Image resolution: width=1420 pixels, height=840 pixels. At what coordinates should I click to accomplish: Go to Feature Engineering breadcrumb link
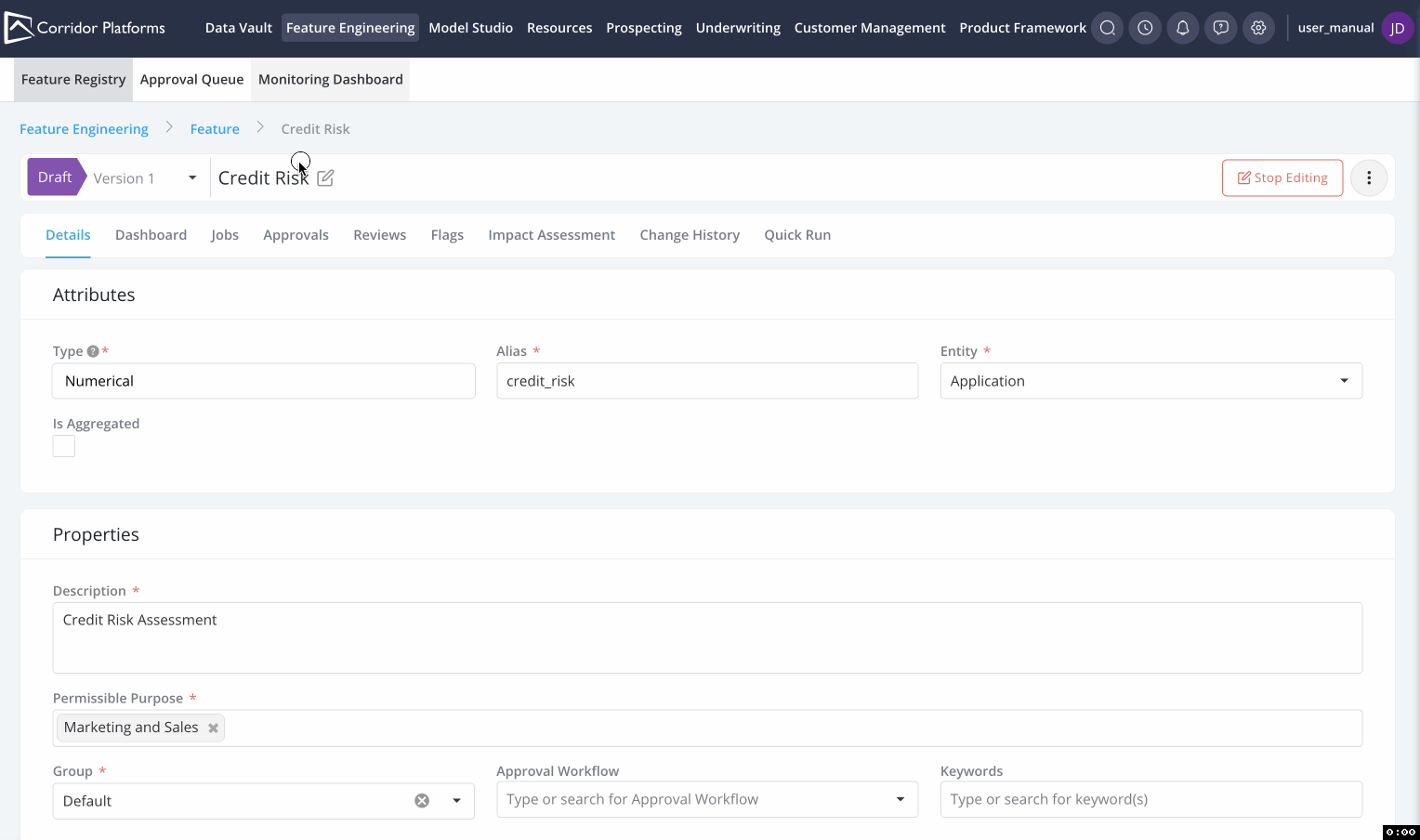(84, 129)
